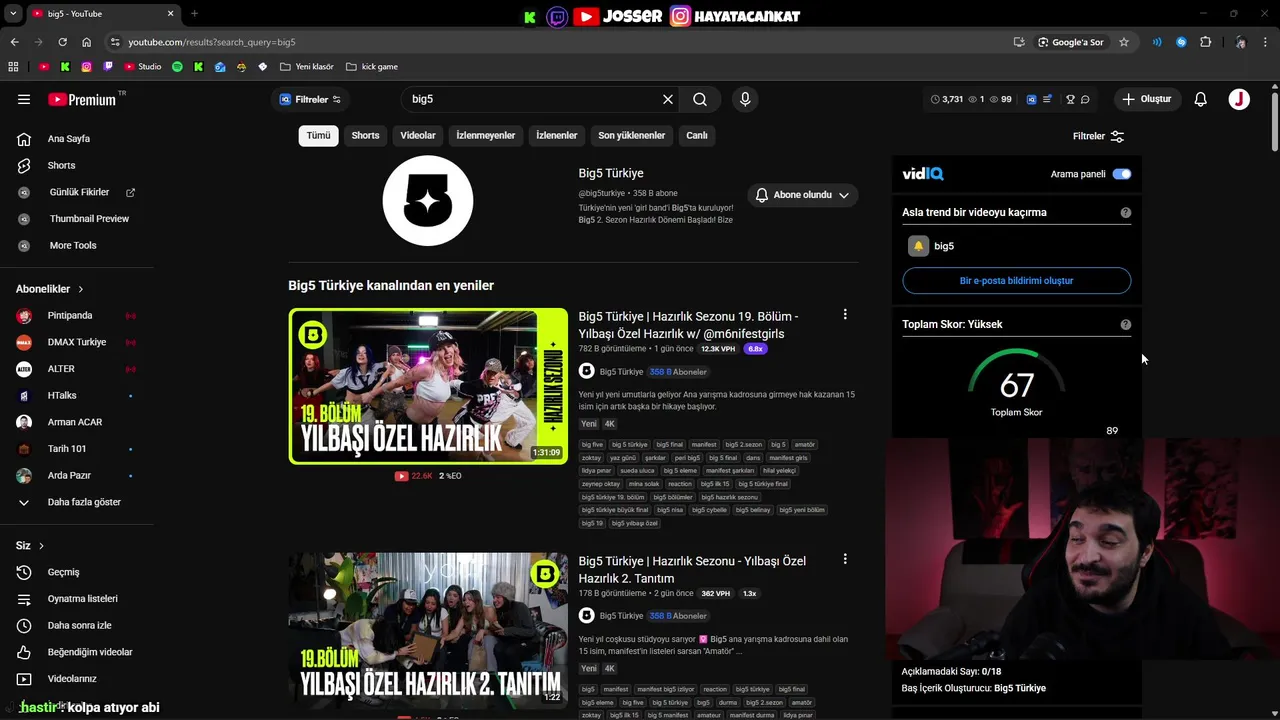Click the magnifier search button
1280x720 pixels.
(x=700, y=99)
